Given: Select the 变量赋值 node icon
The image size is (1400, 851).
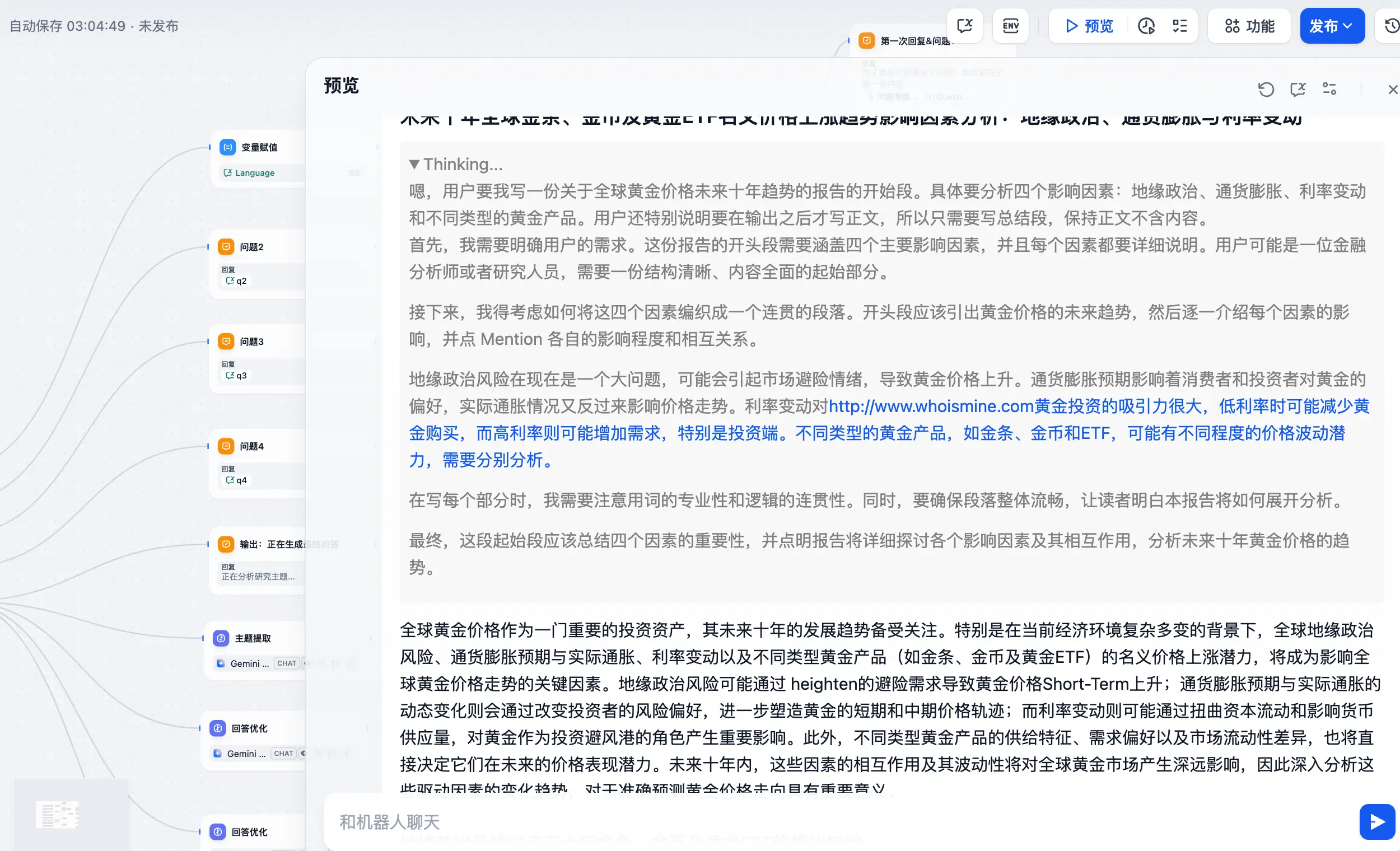Looking at the screenshot, I should (x=228, y=147).
